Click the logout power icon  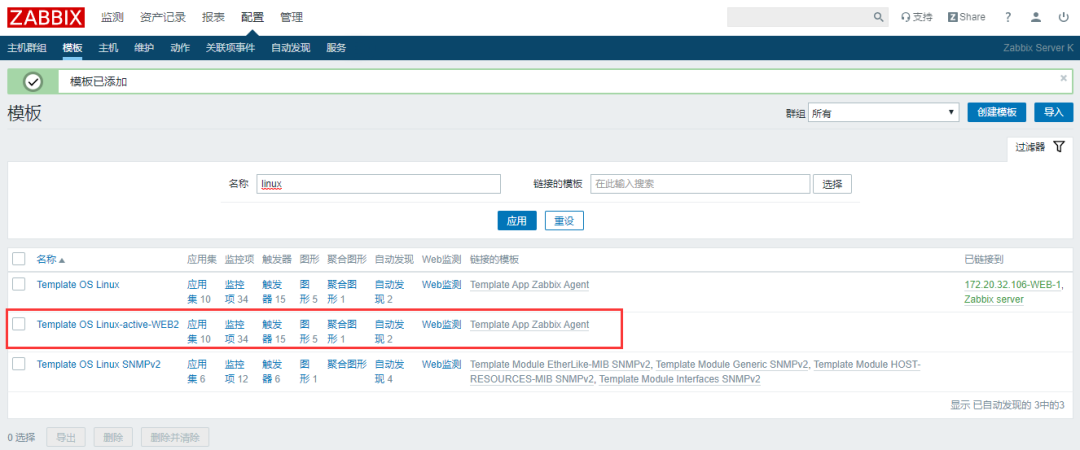(1063, 17)
